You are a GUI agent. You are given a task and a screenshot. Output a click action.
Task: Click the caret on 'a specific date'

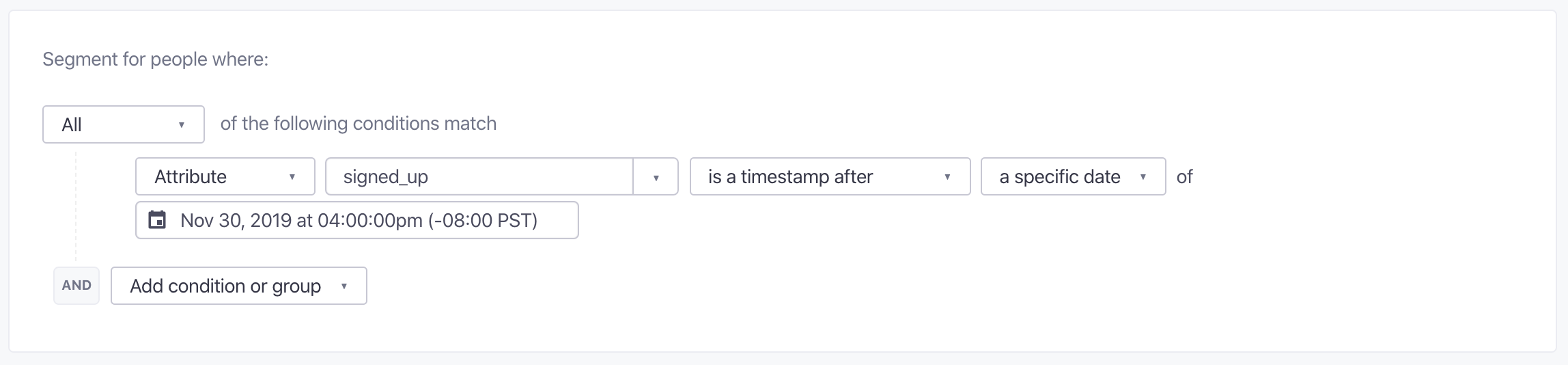(x=1143, y=177)
